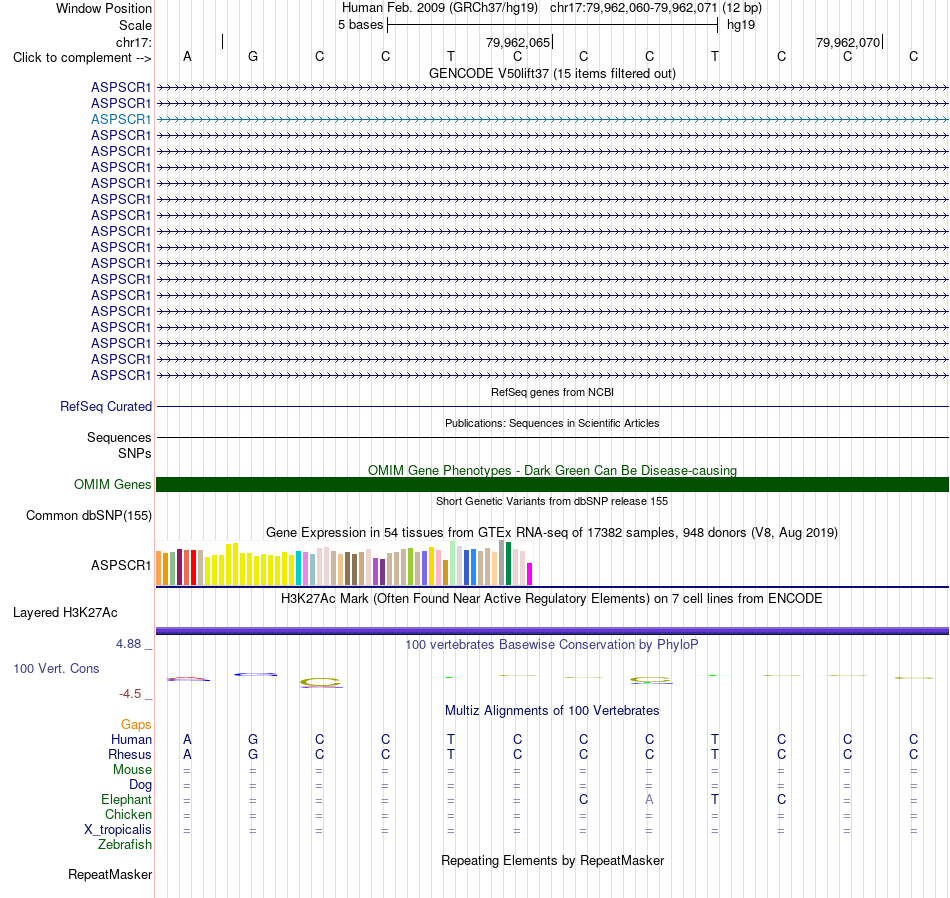Click the "chr17:" ruler label

click(x=134, y=42)
